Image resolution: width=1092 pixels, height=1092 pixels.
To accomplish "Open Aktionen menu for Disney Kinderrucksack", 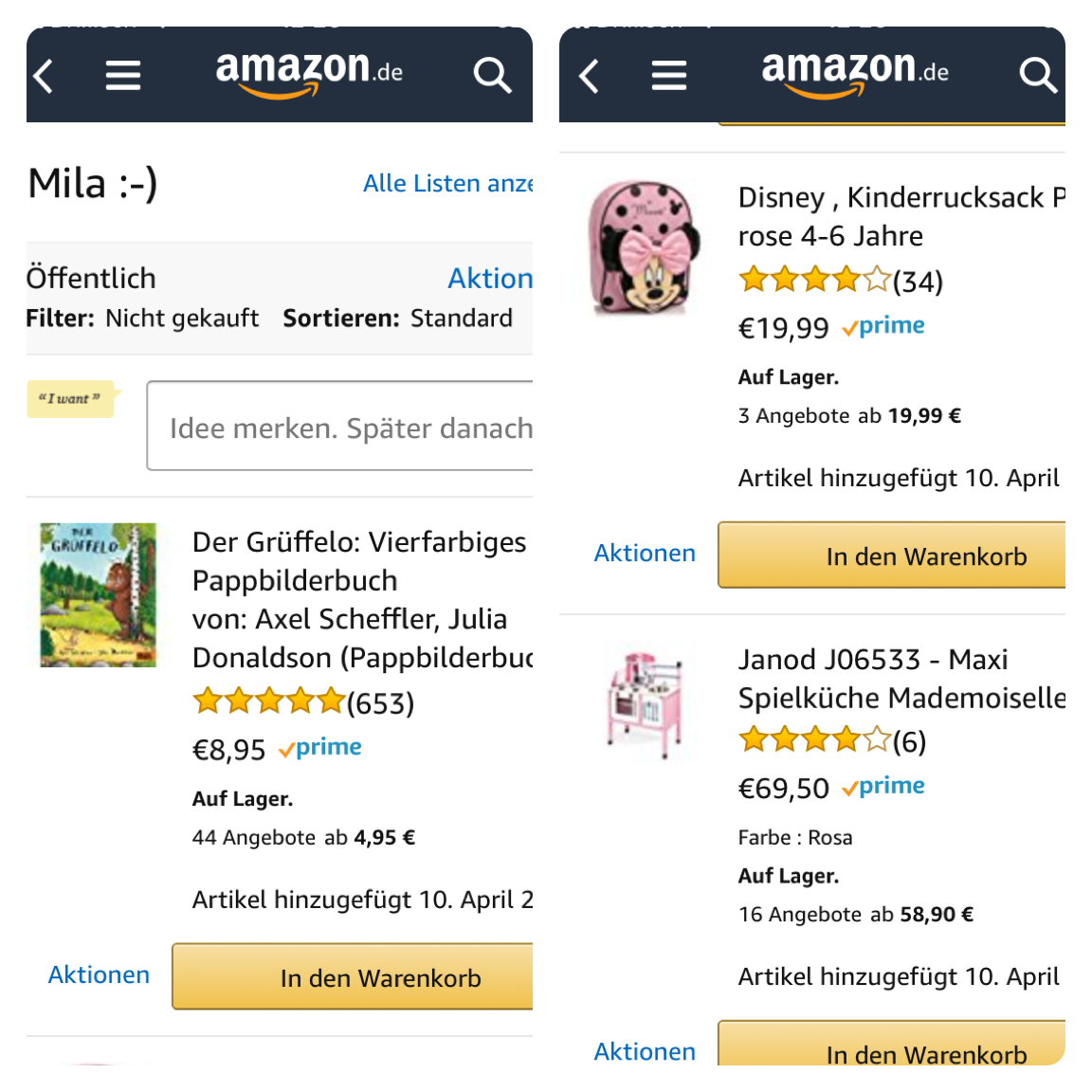I will coord(645,553).
